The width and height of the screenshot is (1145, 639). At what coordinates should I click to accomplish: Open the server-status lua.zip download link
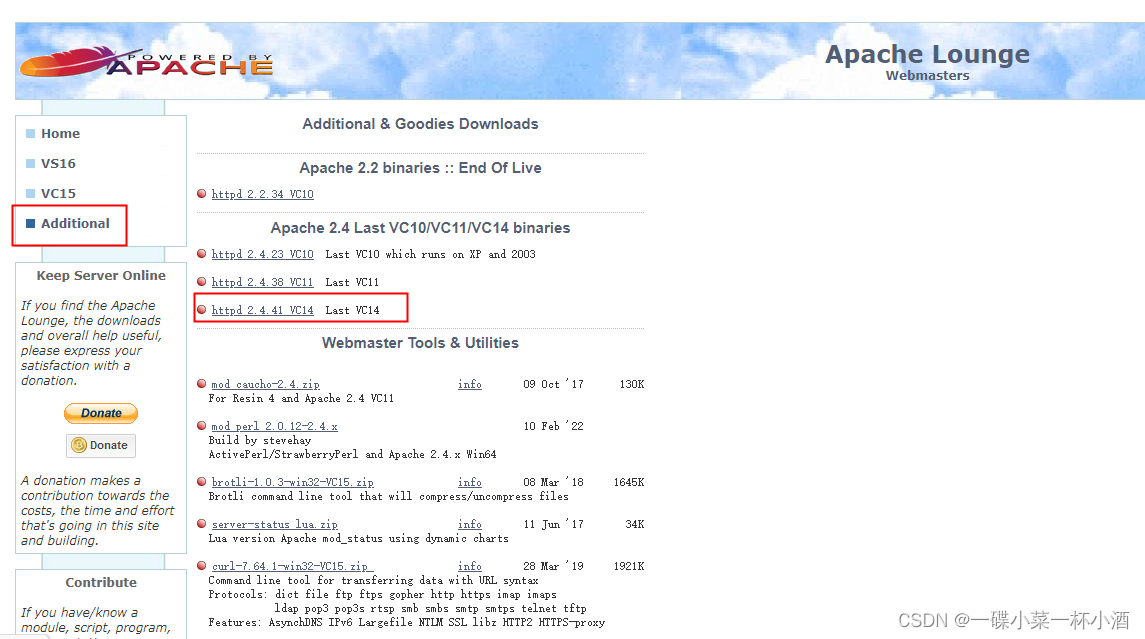pyautogui.click(x=274, y=524)
